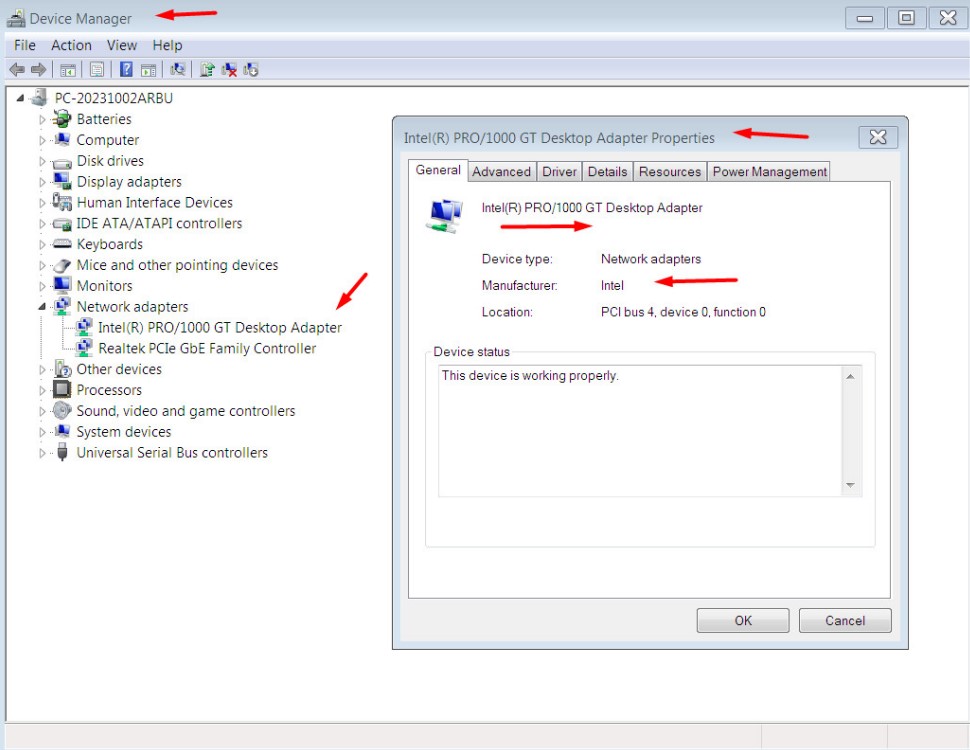Viewport: 970px width, 750px height.
Task: Expand the Computer node
Action: click(42, 140)
